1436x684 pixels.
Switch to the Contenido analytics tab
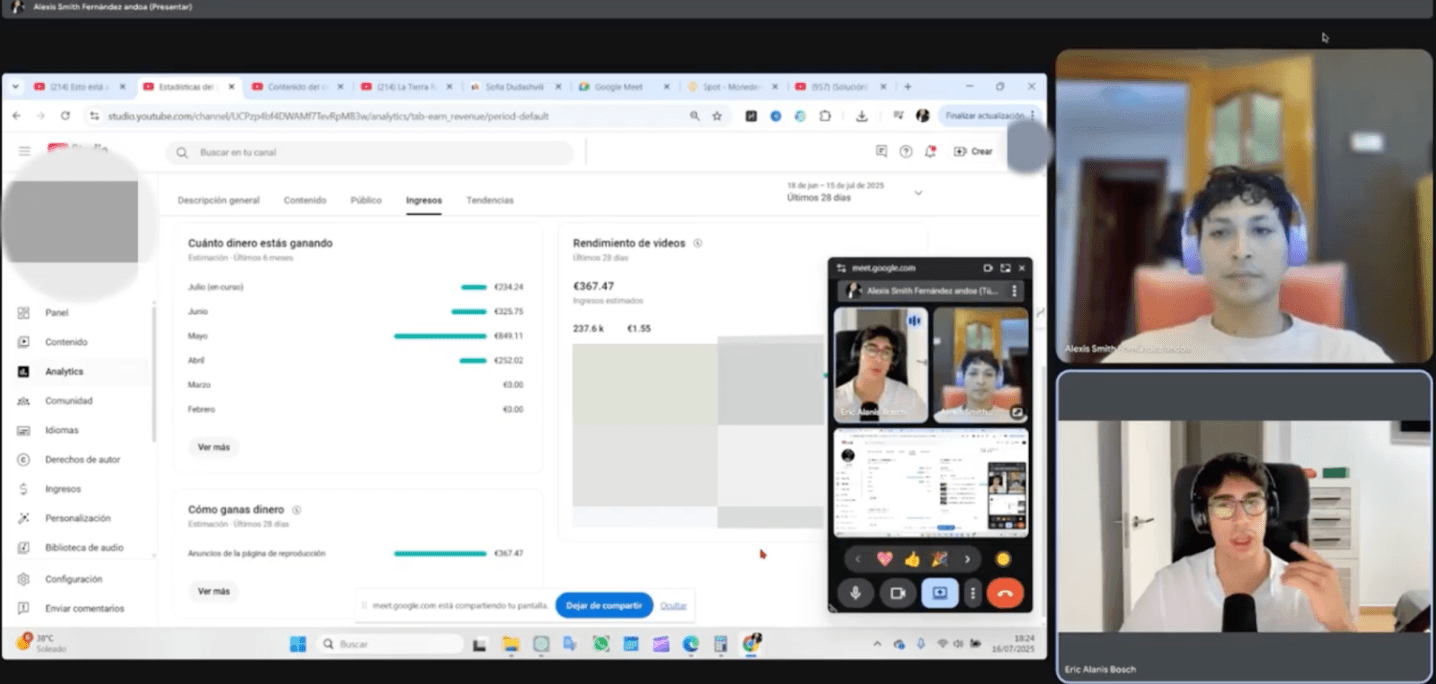click(x=305, y=200)
